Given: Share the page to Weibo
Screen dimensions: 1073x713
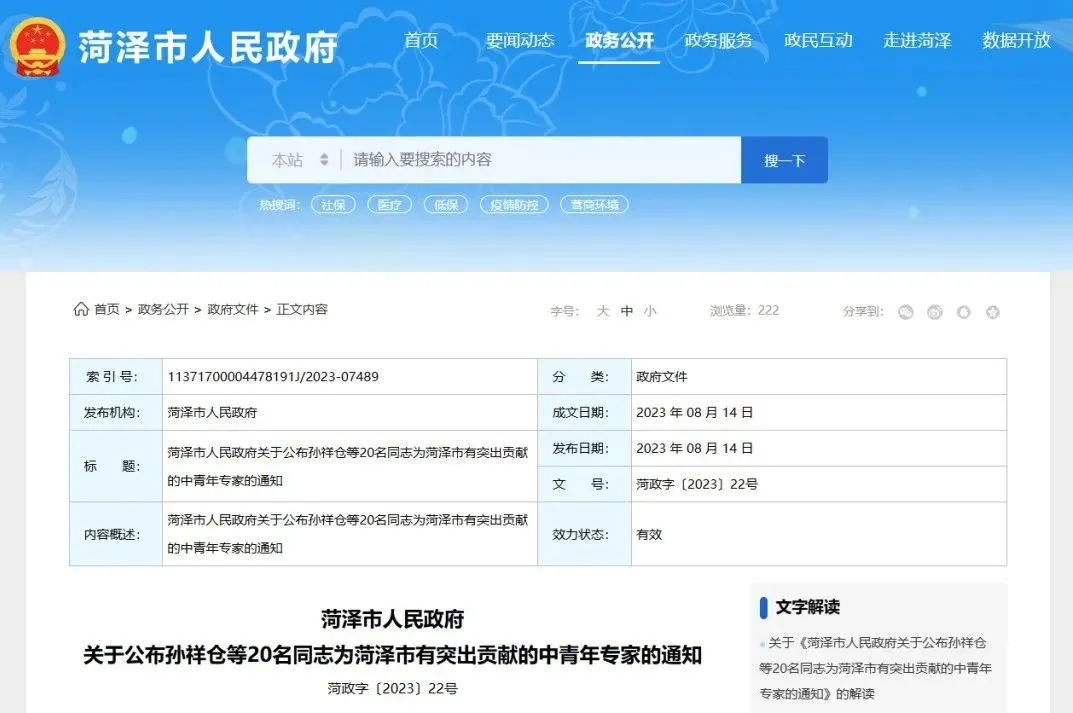Looking at the screenshot, I should (x=934, y=312).
